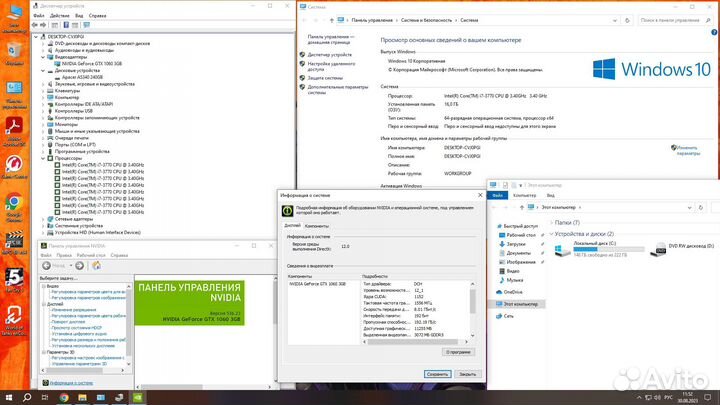Open Файл menu in Device Manager
The width and height of the screenshot is (720, 405).
click(x=39, y=16)
